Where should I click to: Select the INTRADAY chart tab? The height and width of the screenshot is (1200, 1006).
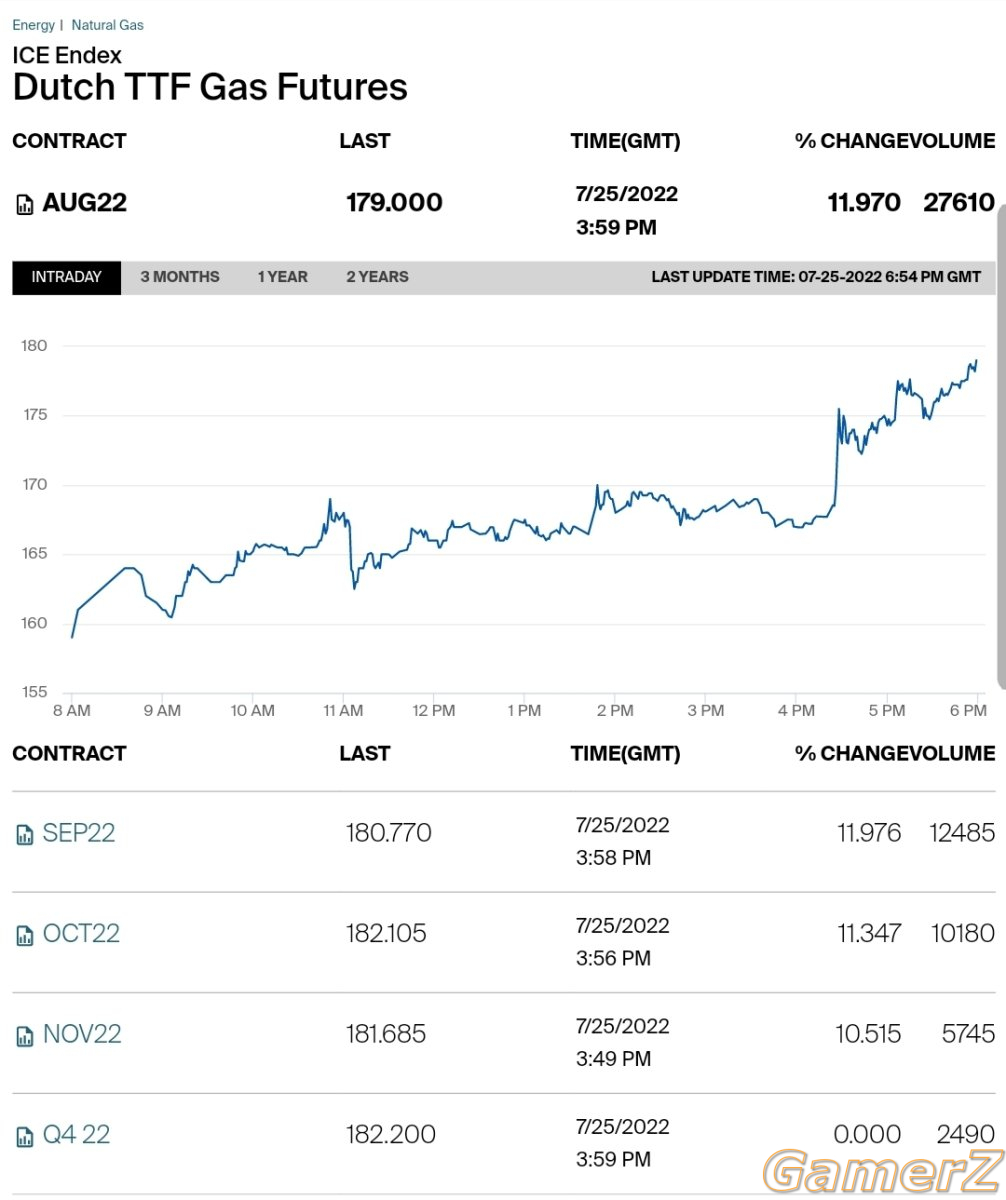coord(67,277)
